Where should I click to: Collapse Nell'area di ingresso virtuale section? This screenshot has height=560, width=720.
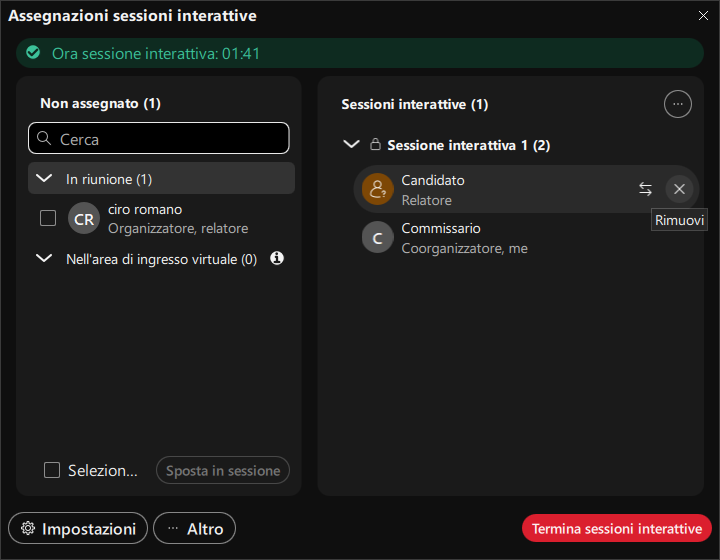[44, 258]
